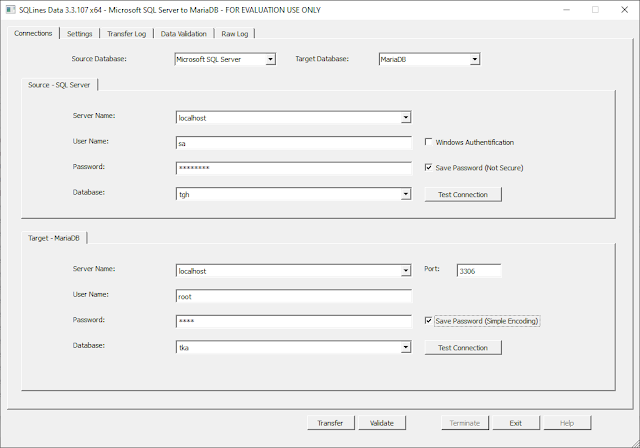Click the Validate button
The width and height of the screenshot is (640, 448).
click(x=382, y=423)
